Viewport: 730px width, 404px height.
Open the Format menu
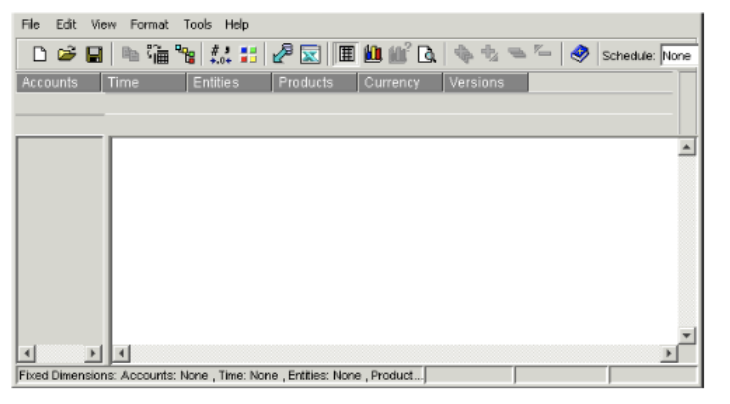coord(149,24)
